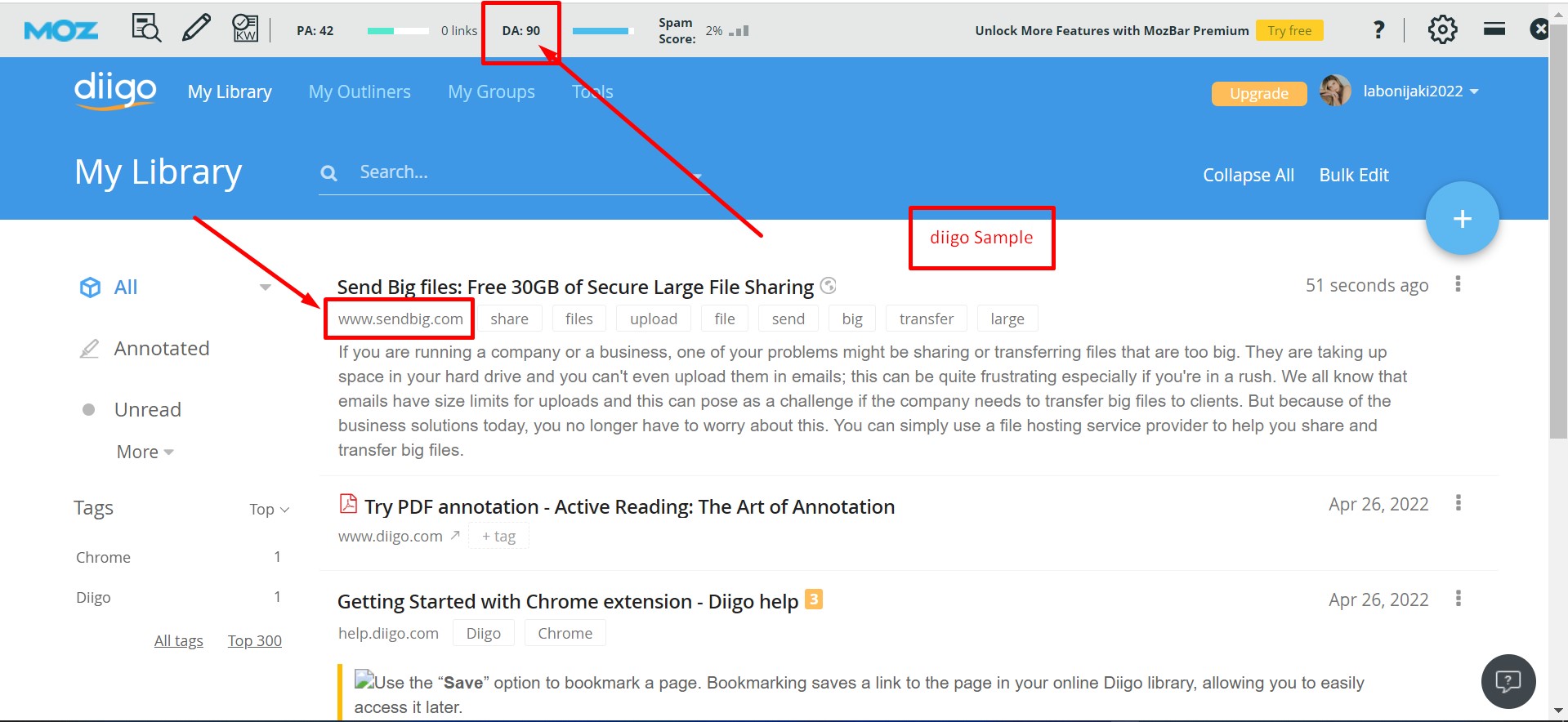Open the chat help widget
The image size is (1568, 722).
pos(1508,681)
